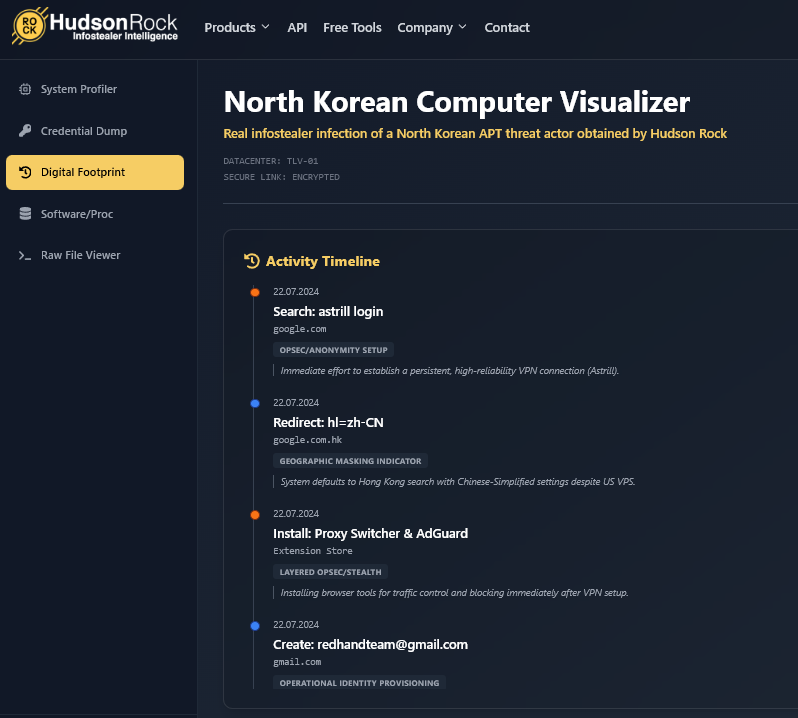Expand the Company dropdown chevron
798x718 pixels.
[462, 27]
